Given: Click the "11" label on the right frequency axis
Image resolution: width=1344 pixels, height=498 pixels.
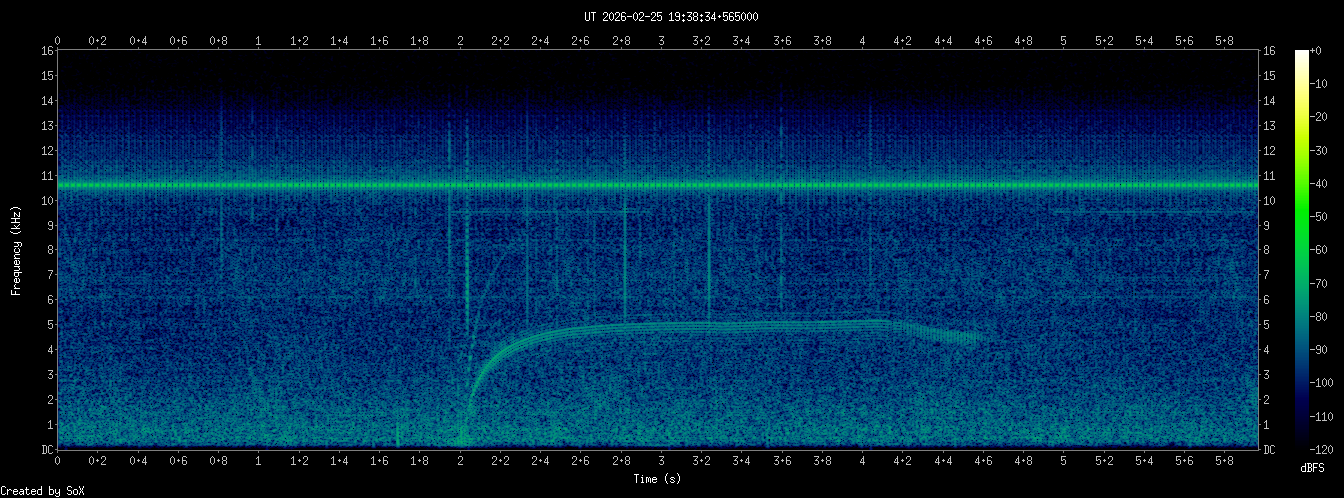Looking at the screenshot, I should coord(1269,176).
